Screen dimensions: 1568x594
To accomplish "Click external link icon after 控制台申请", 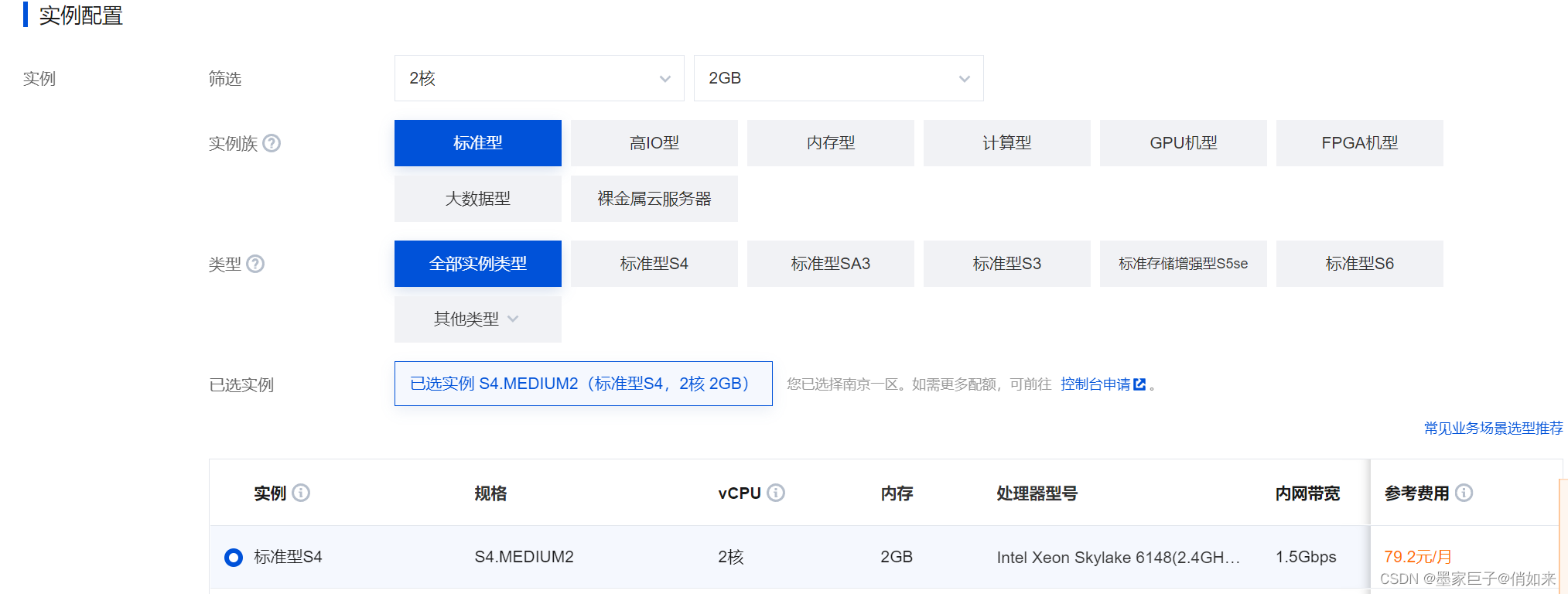I will [x=1139, y=384].
